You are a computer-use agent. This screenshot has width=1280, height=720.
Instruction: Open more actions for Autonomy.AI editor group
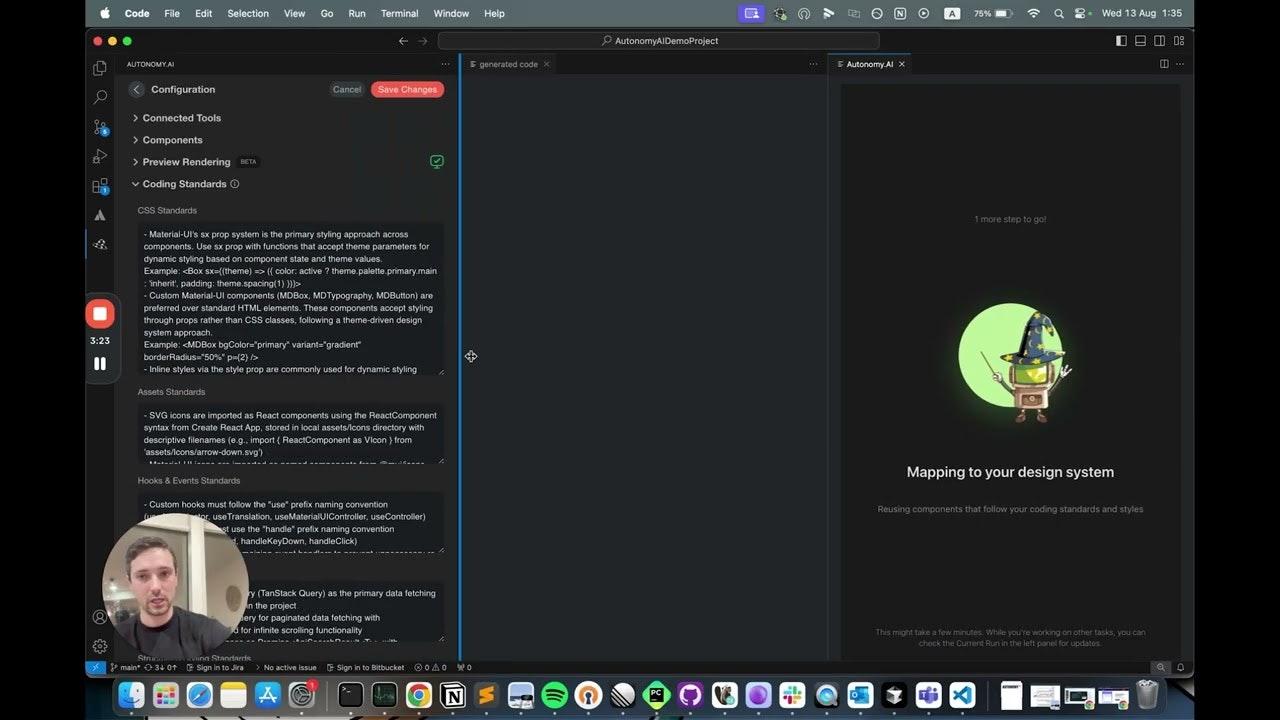point(1181,64)
